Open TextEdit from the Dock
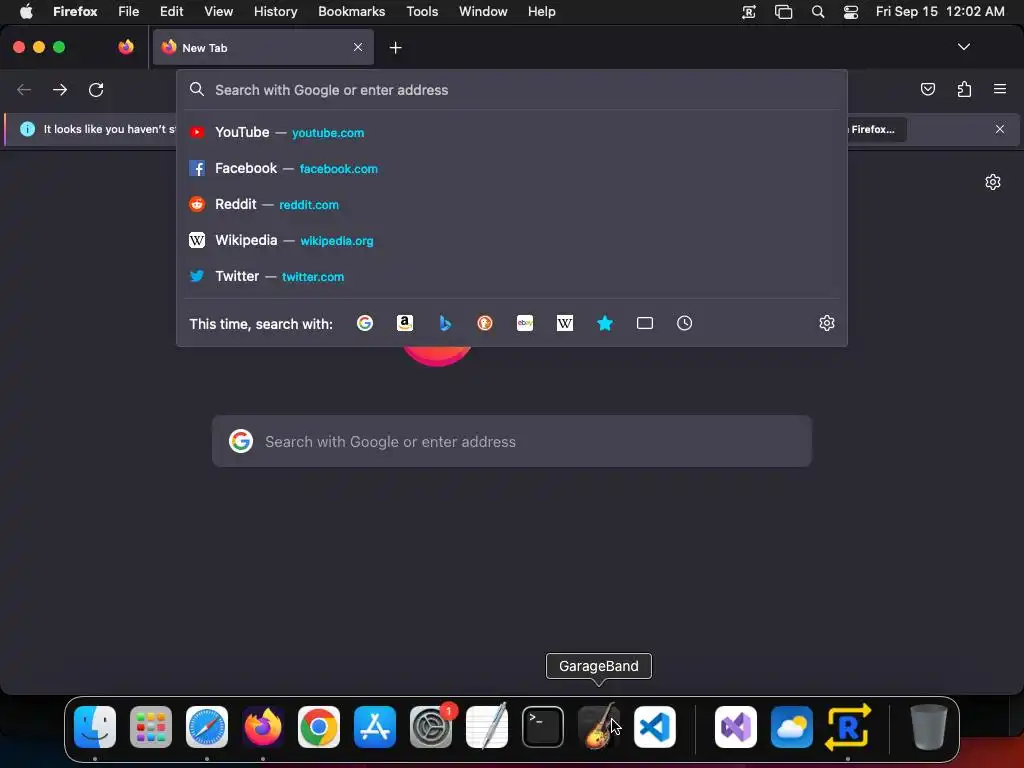Image resolution: width=1024 pixels, height=768 pixels. tap(487, 726)
